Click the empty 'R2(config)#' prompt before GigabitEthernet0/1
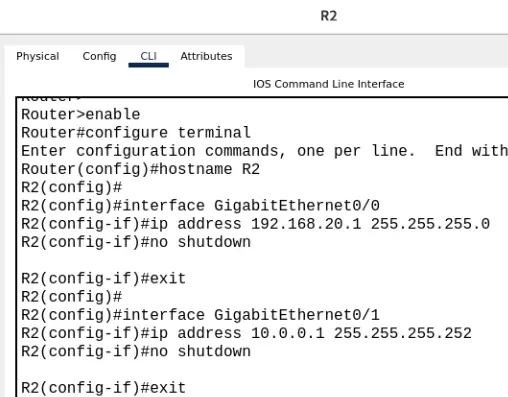 (x=72, y=297)
